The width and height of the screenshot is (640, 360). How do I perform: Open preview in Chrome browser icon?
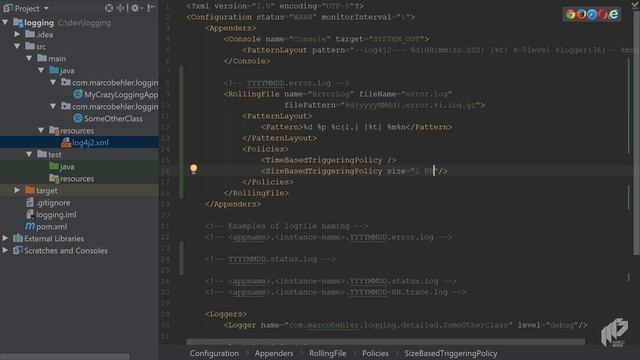pos(570,14)
